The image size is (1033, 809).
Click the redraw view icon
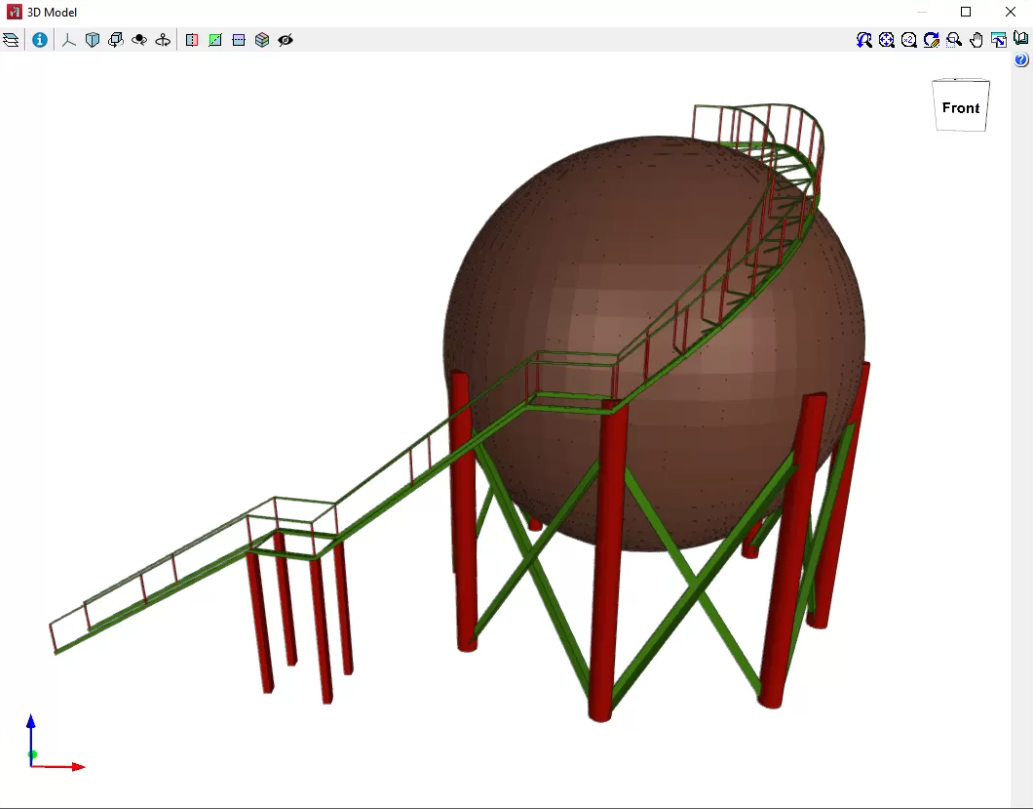point(932,40)
